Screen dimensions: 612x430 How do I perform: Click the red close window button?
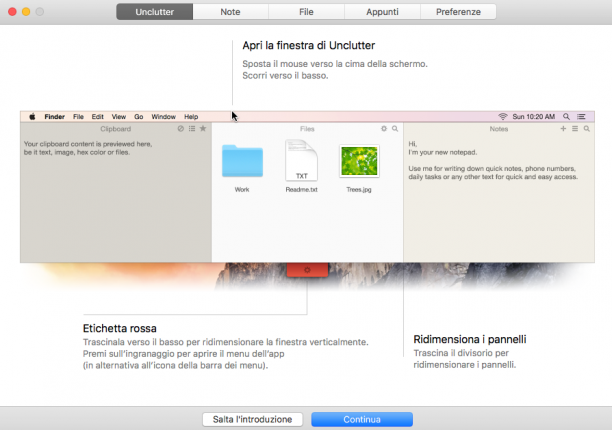tap(12, 12)
